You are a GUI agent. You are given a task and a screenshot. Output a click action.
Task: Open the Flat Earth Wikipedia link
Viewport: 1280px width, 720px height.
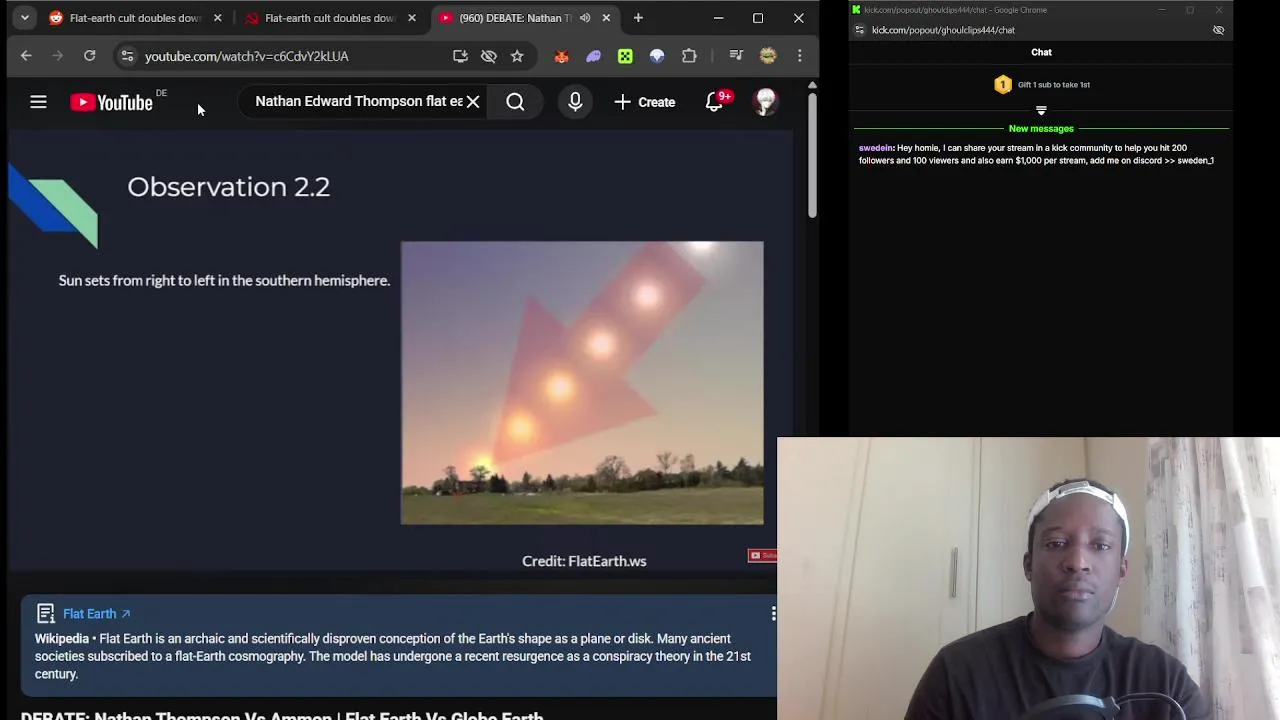96,613
